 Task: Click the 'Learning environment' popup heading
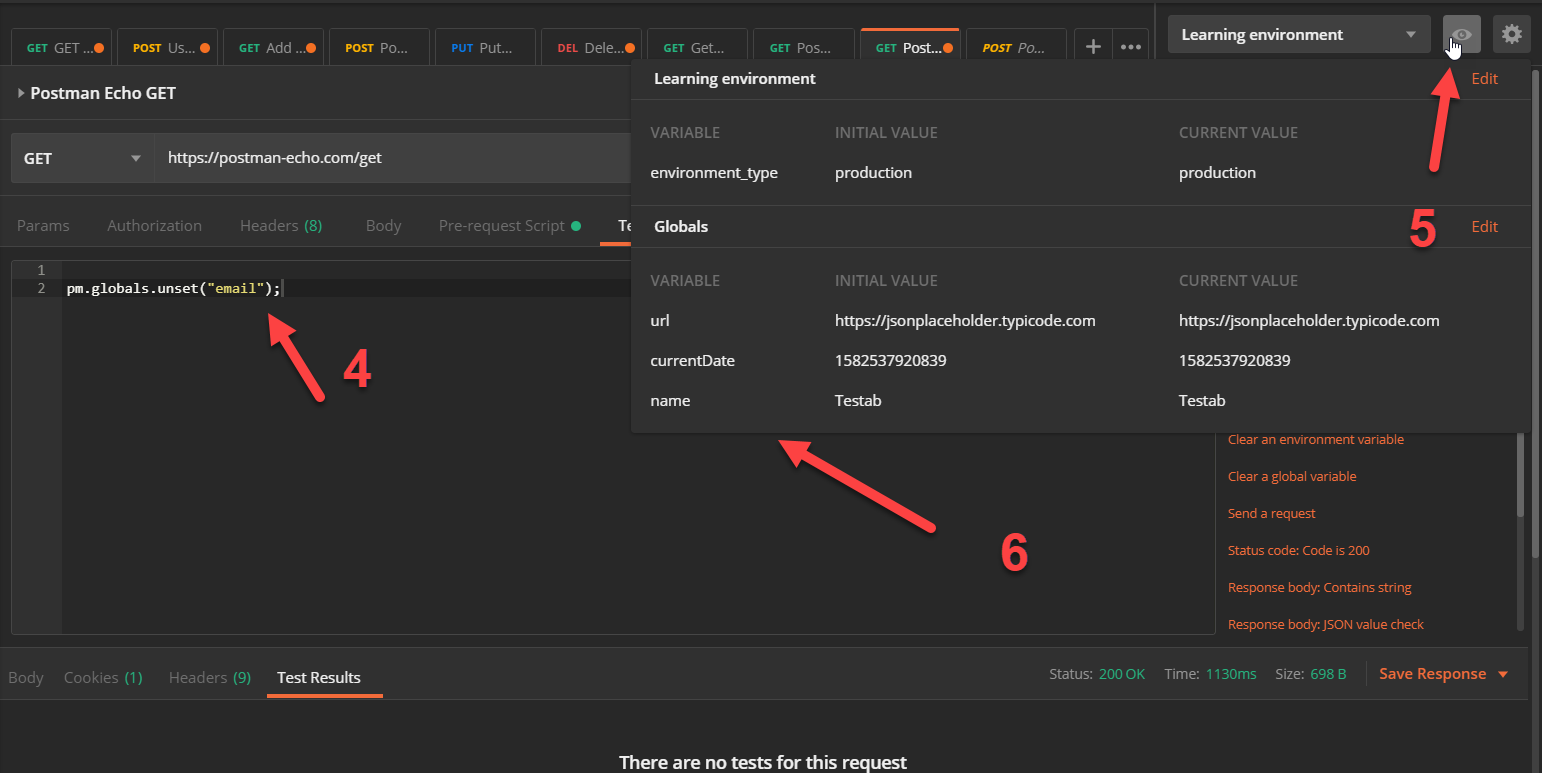pyautogui.click(x=735, y=78)
